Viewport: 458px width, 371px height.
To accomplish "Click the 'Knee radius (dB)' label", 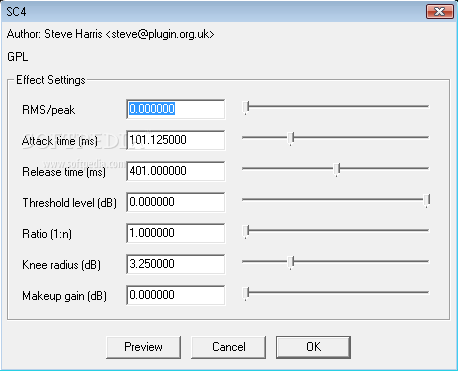I will tap(61, 265).
